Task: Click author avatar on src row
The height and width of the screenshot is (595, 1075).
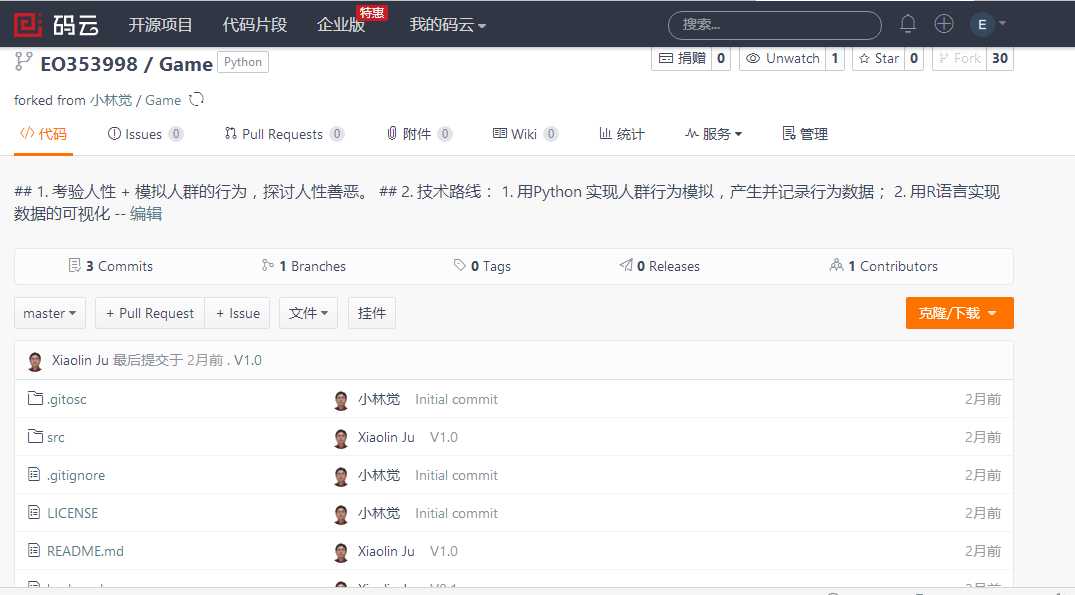Action: point(341,438)
